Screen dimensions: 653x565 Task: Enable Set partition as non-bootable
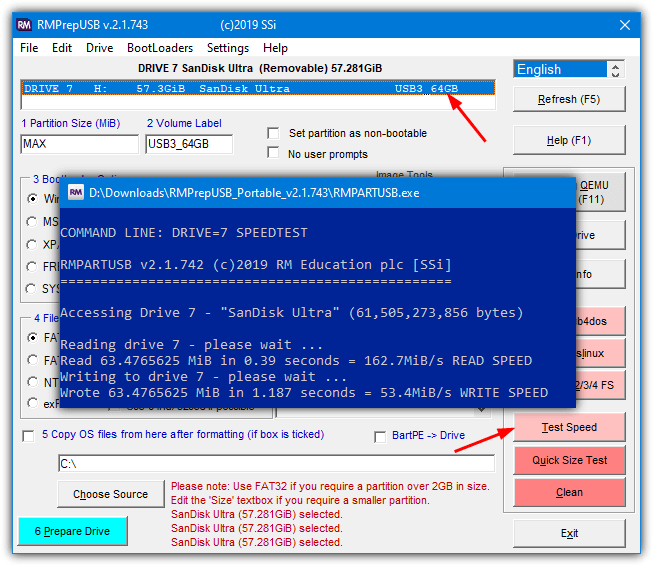(273, 133)
